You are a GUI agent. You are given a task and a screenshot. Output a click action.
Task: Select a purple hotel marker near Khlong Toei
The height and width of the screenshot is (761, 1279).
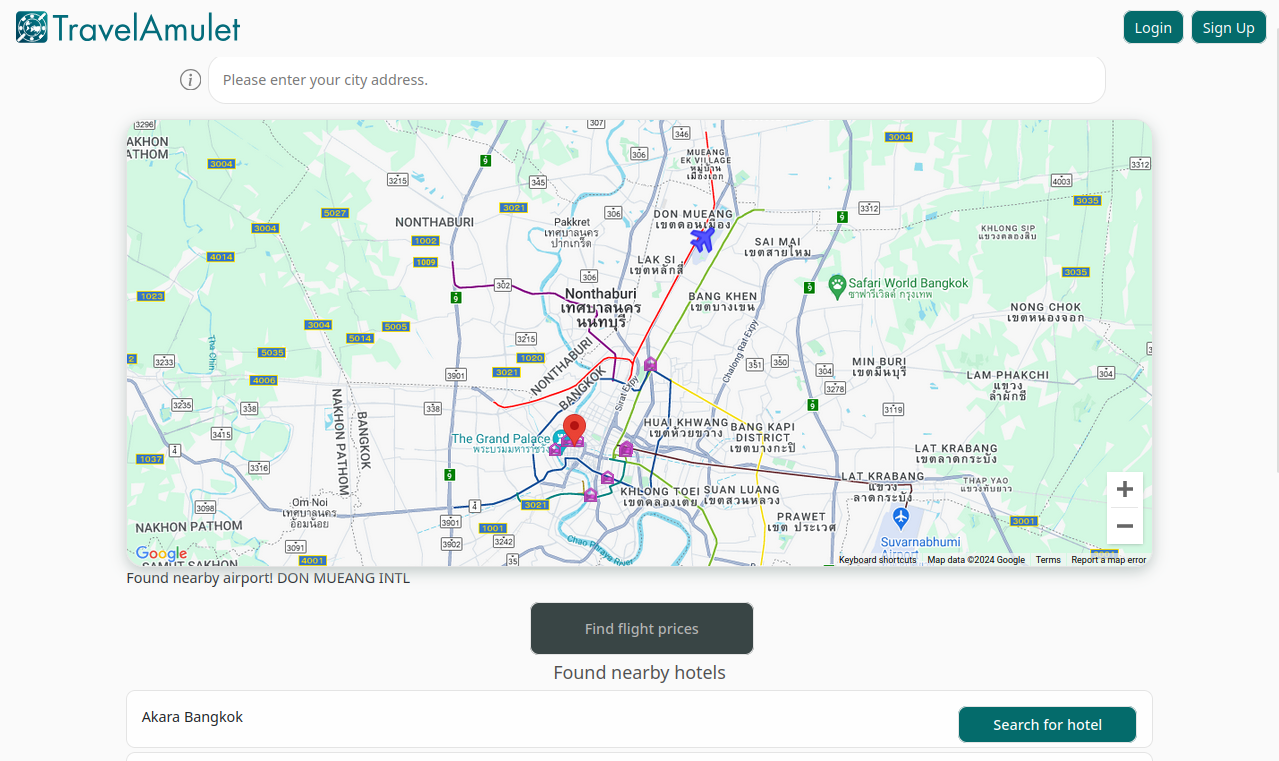605,478
